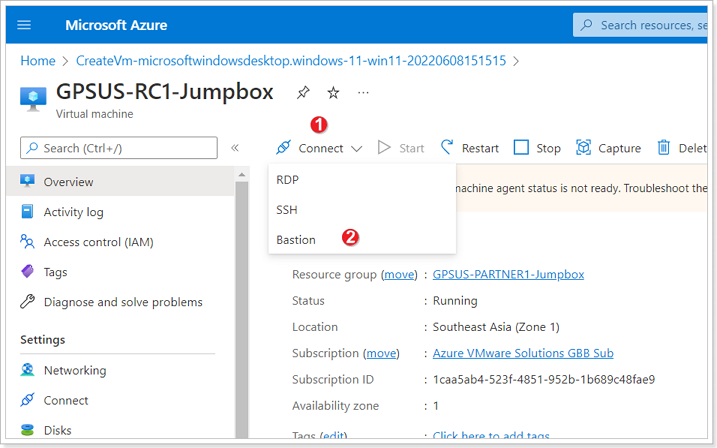Click the Restart button label
Screen dimensions: 717x448
click(480, 148)
